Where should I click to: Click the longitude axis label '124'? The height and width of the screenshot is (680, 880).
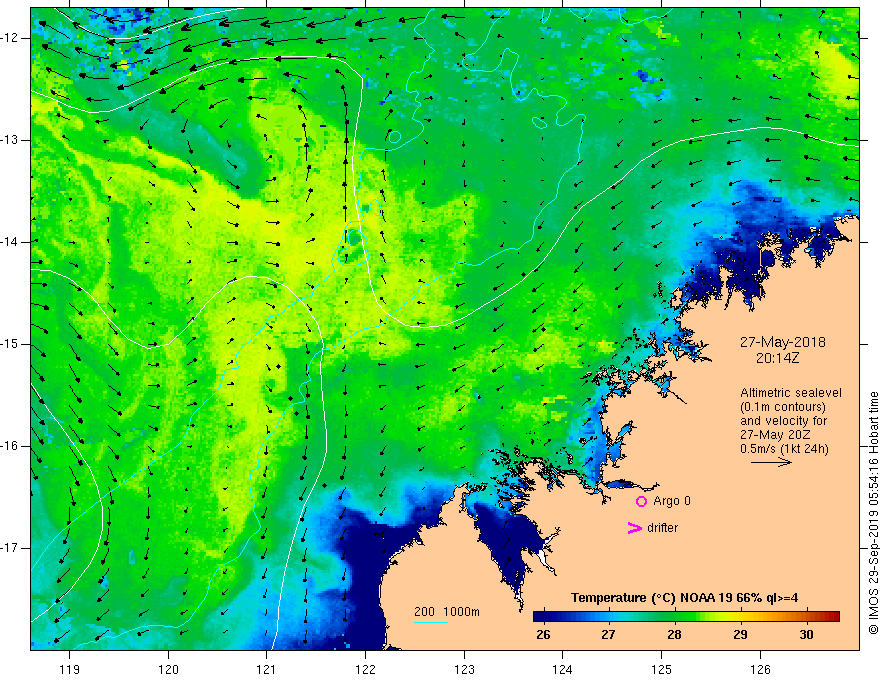click(x=563, y=669)
